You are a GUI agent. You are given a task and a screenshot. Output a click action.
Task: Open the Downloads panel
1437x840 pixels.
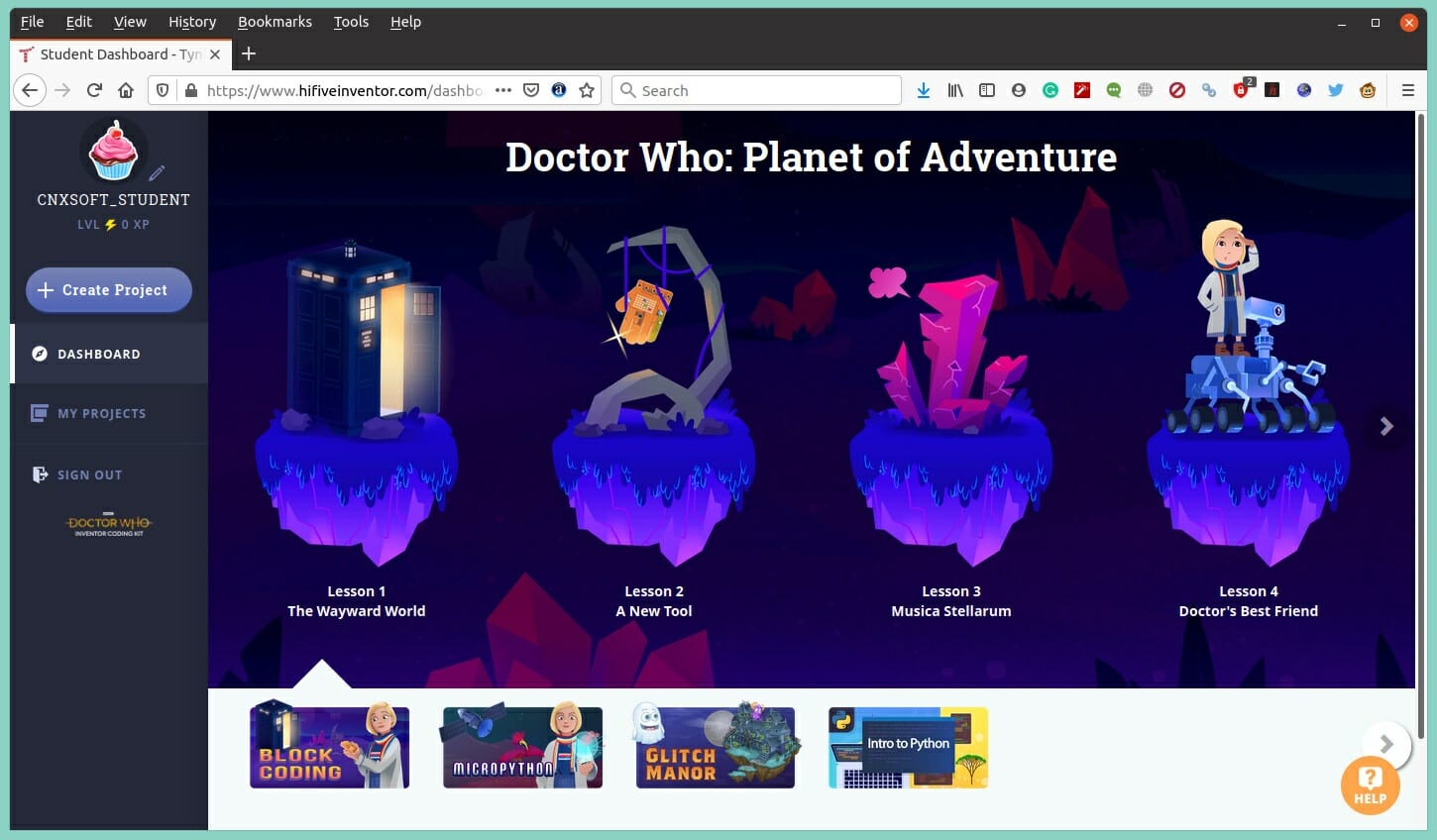[x=924, y=90]
